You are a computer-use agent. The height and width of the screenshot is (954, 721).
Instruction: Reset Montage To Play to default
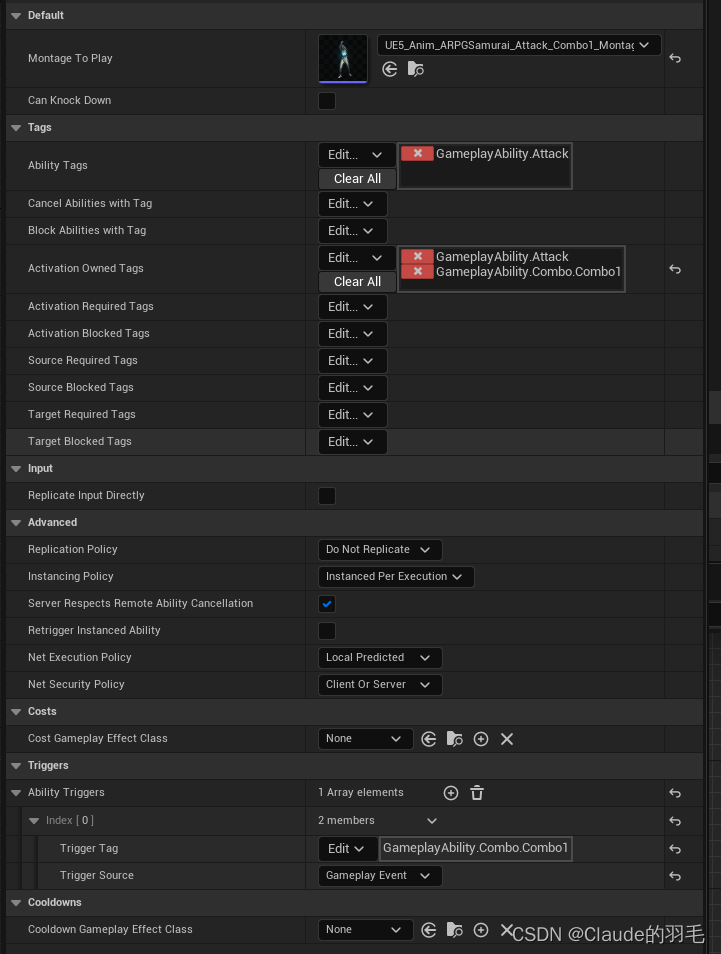click(x=675, y=58)
